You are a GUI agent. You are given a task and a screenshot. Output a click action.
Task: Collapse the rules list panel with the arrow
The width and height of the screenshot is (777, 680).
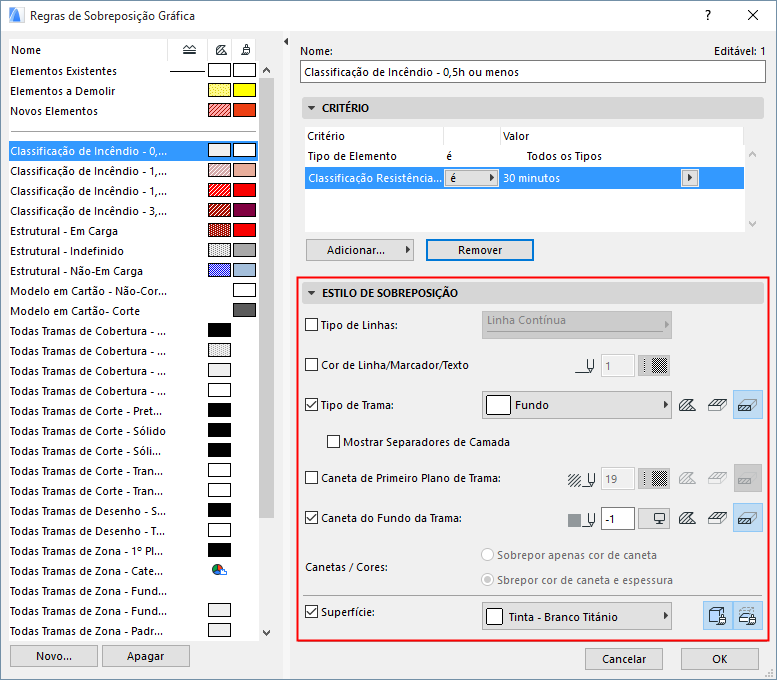coord(286,42)
